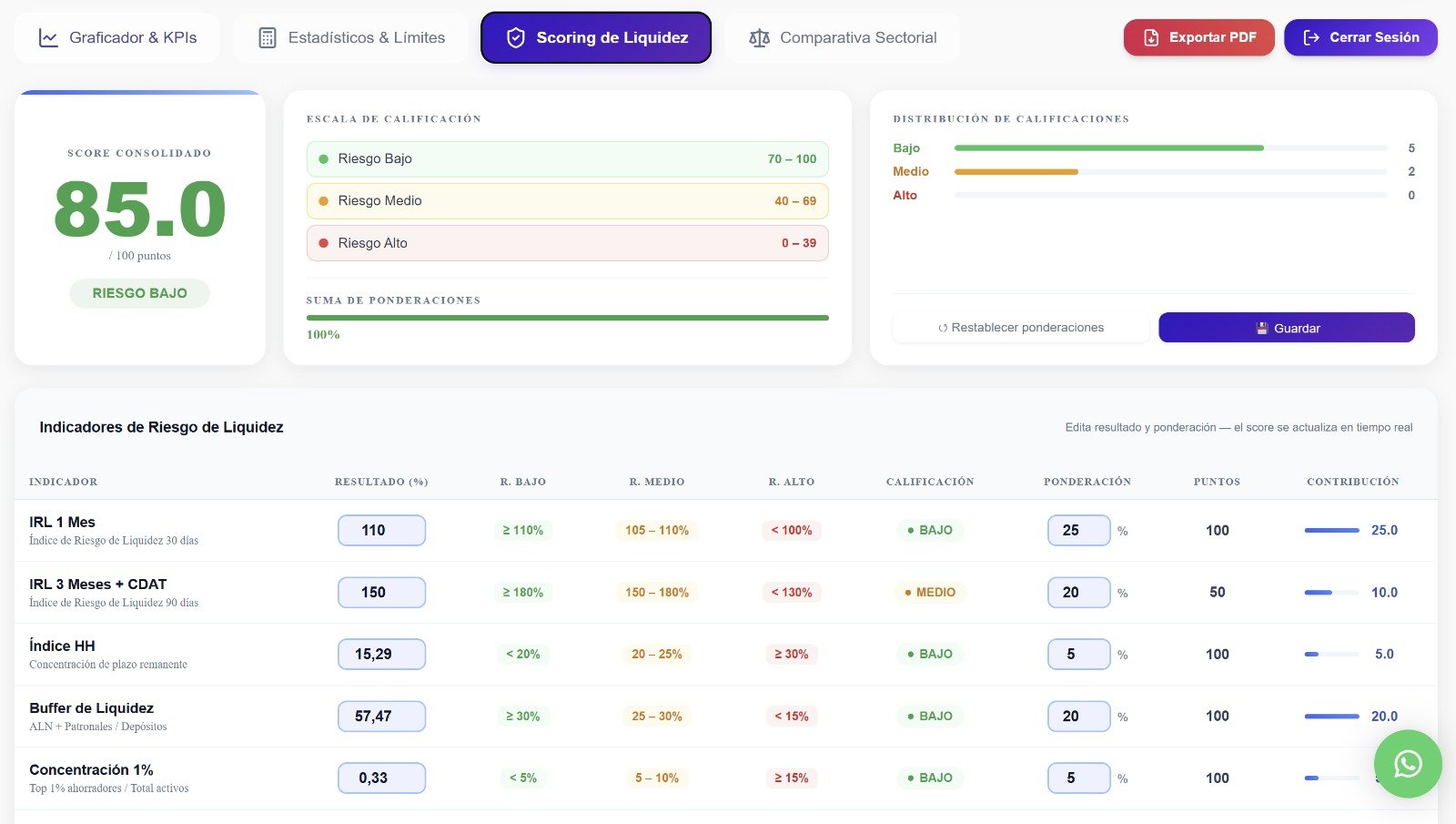Viewport: 1456px width, 824px height.
Task: Click the '< 20%' low-risk threshold
Action: [523, 654]
